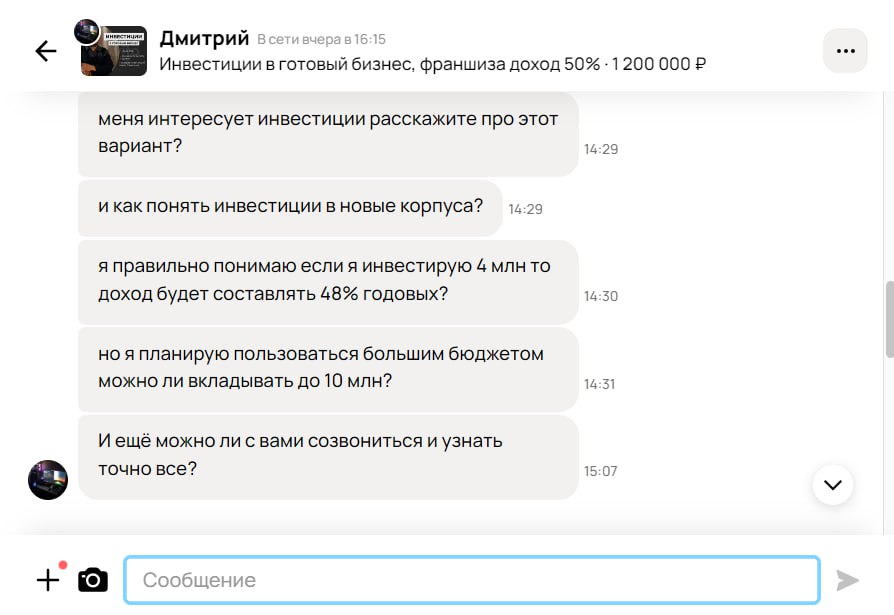Select message 'меня интересует инвестиции'
894x615 pixels.
click(328, 135)
